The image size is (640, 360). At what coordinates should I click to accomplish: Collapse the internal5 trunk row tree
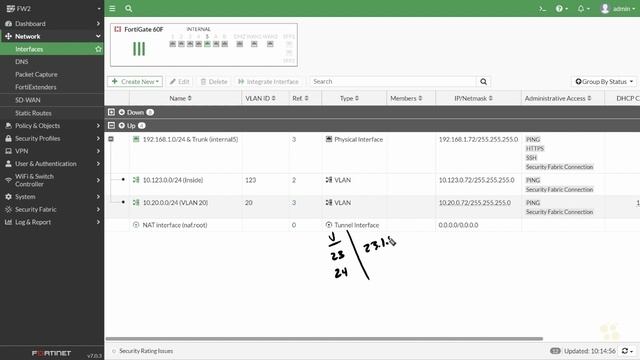pyautogui.click(x=111, y=139)
